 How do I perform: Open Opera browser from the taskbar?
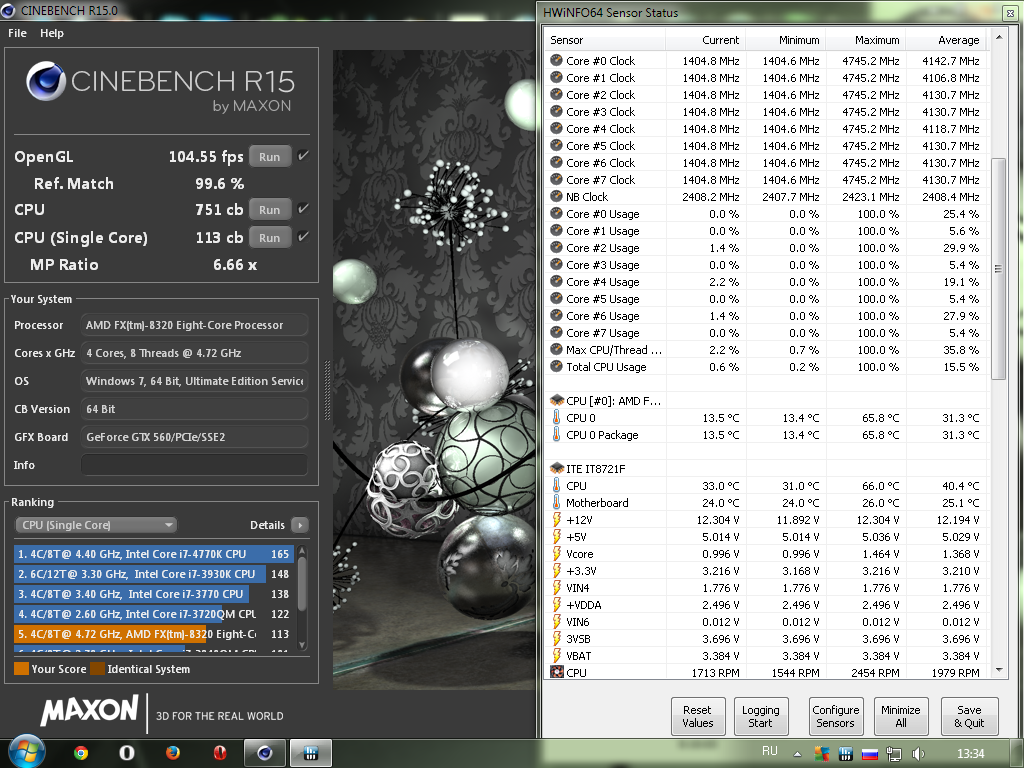(x=127, y=753)
